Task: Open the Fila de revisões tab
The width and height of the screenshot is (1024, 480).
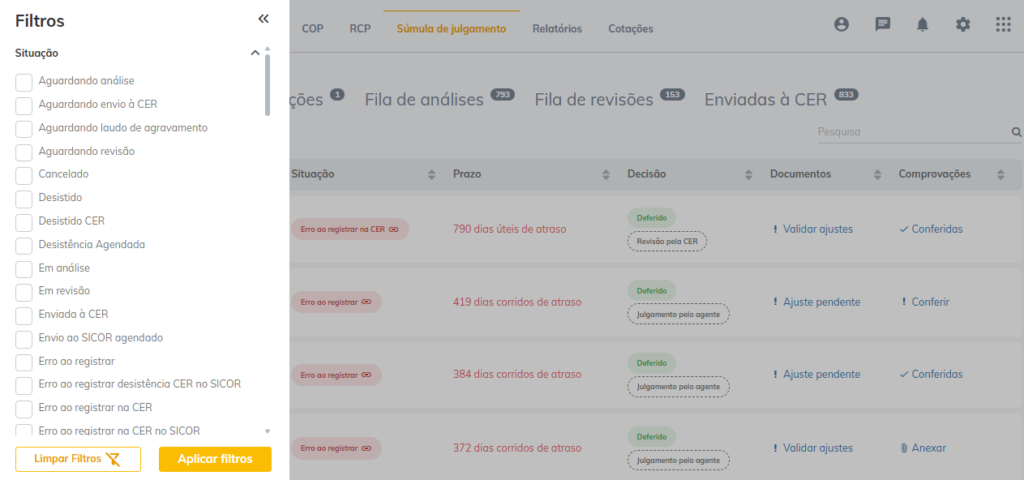Action: tap(594, 100)
